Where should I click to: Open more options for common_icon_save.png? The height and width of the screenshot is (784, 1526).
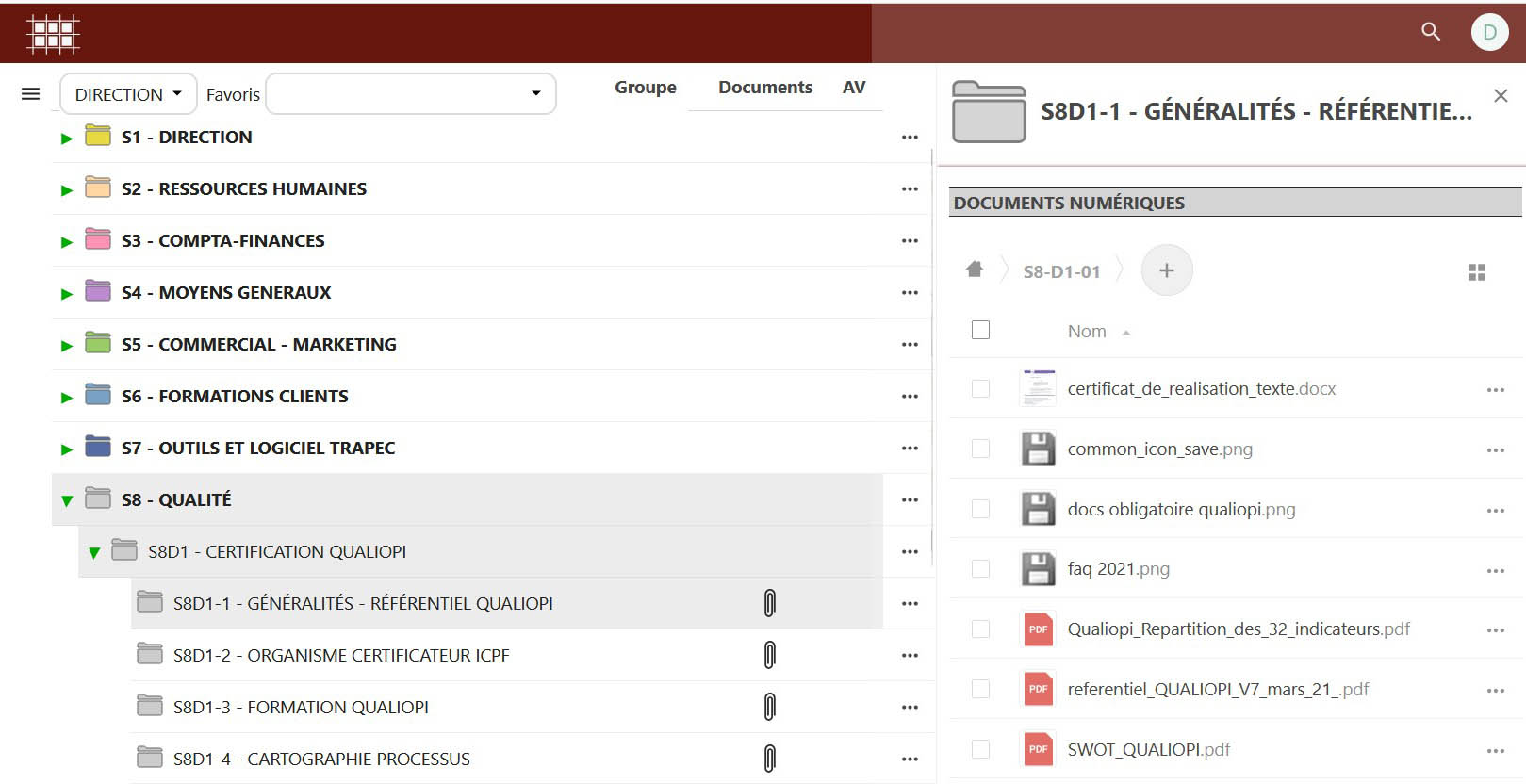[1495, 450]
